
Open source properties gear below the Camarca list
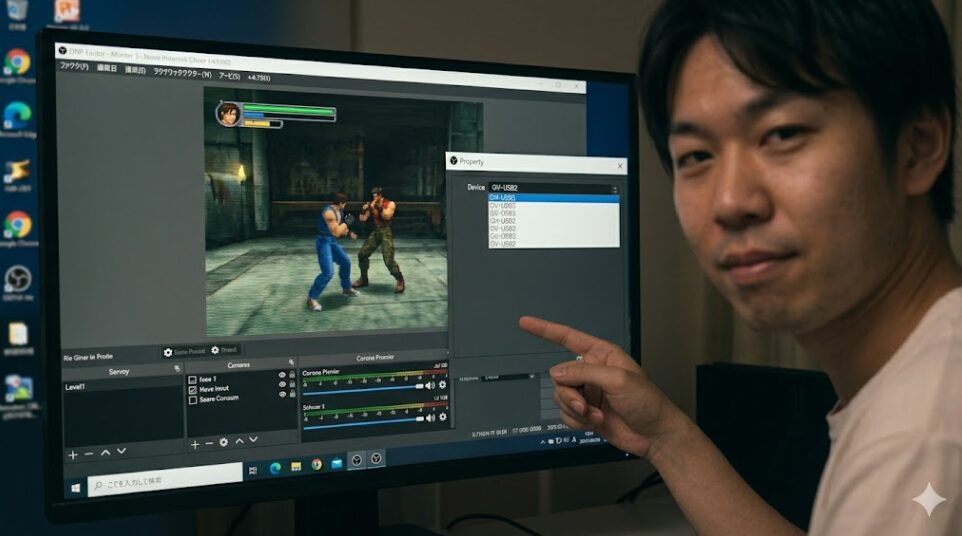tap(223, 442)
